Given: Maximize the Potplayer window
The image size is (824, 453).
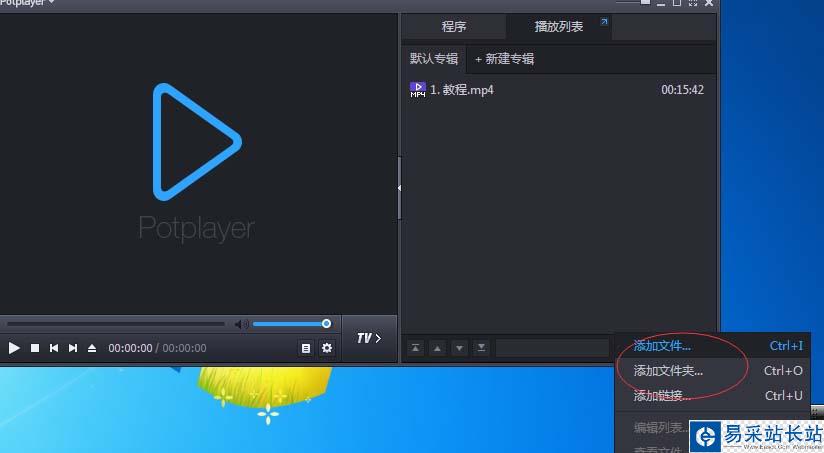Looking at the screenshot, I should tap(677, 3).
